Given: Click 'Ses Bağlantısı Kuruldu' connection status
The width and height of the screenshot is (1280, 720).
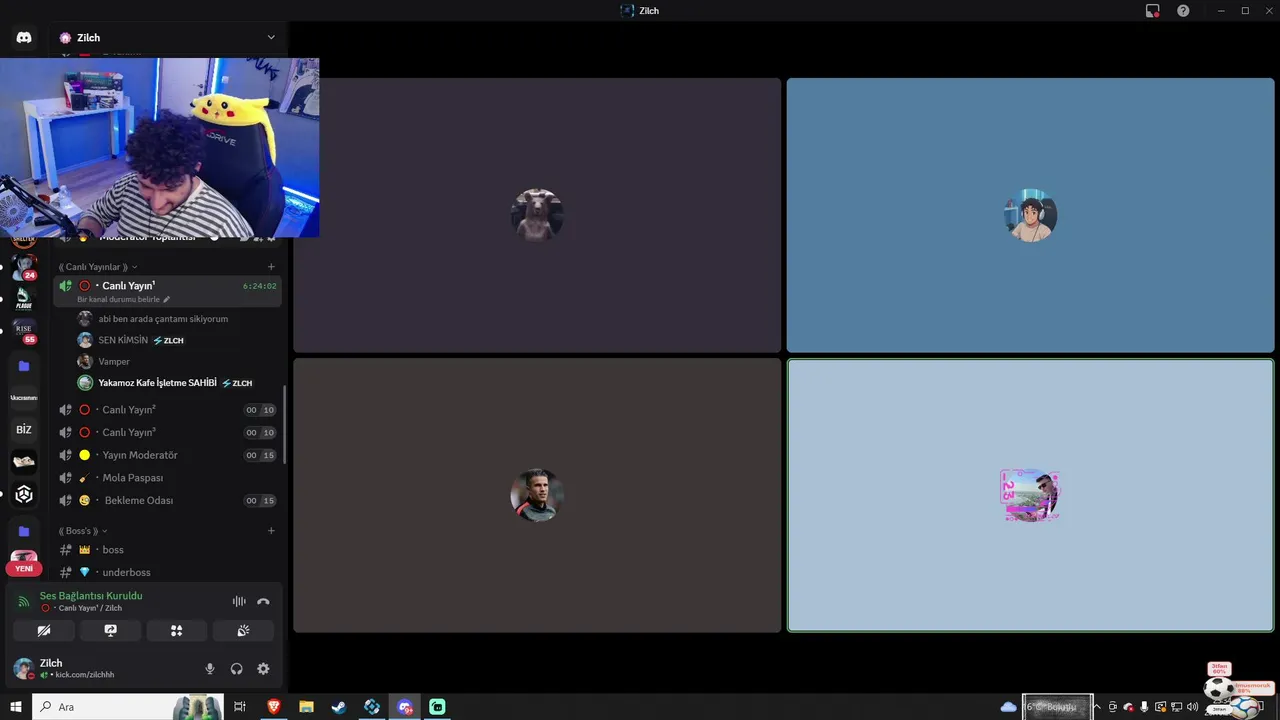Looking at the screenshot, I should click(91, 596).
